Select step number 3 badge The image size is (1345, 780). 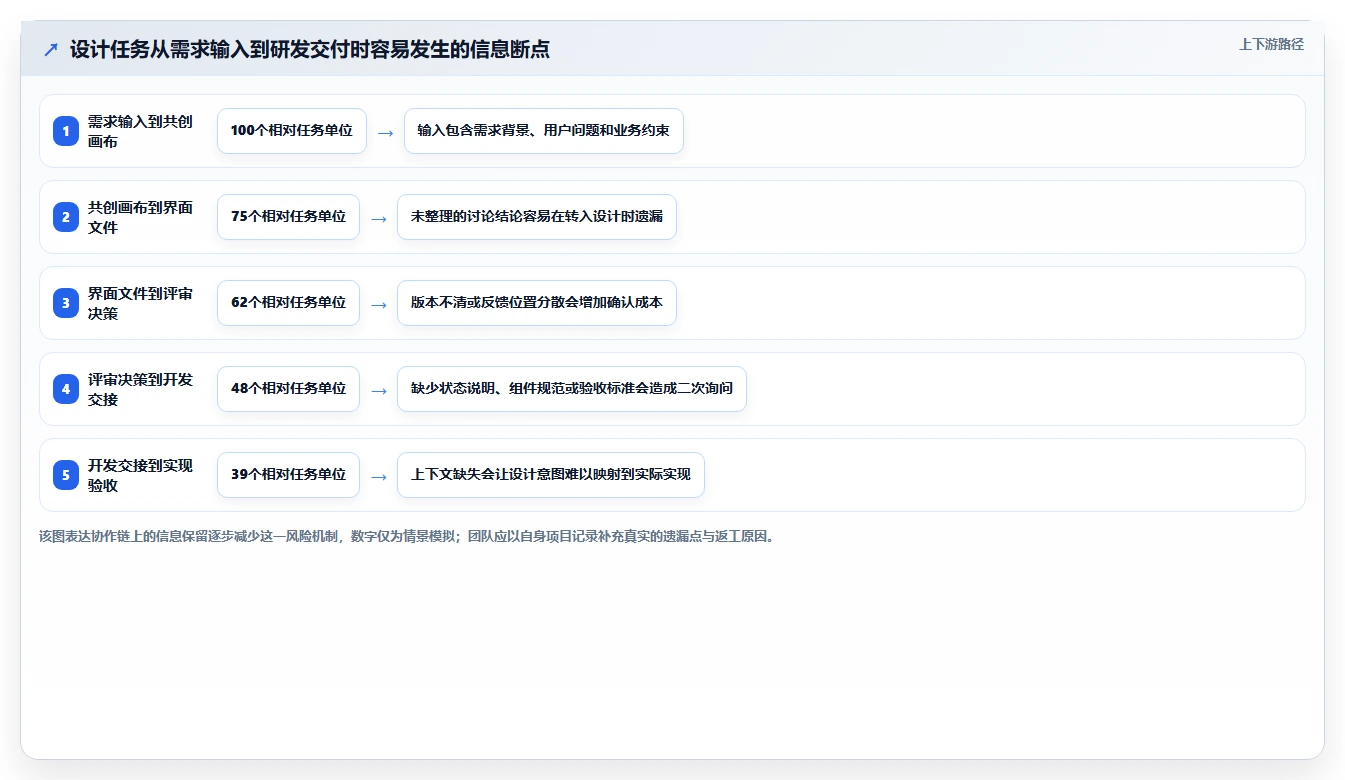tap(66, 303)
